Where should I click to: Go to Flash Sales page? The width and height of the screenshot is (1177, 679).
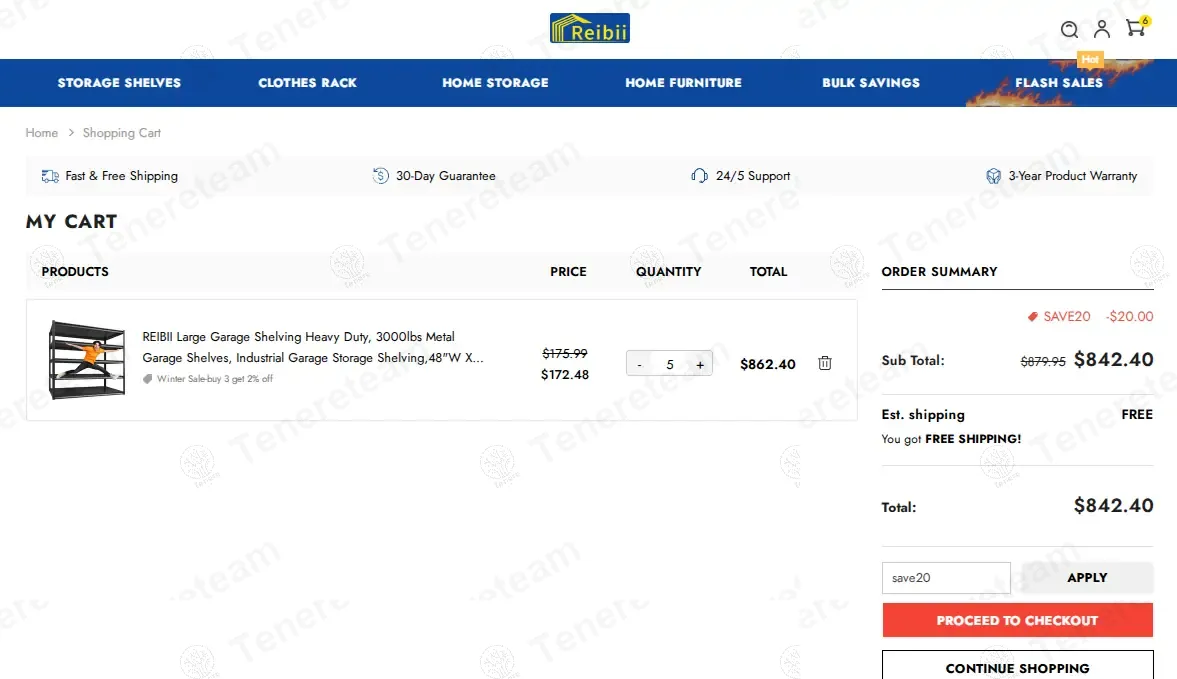point(1058,83)
